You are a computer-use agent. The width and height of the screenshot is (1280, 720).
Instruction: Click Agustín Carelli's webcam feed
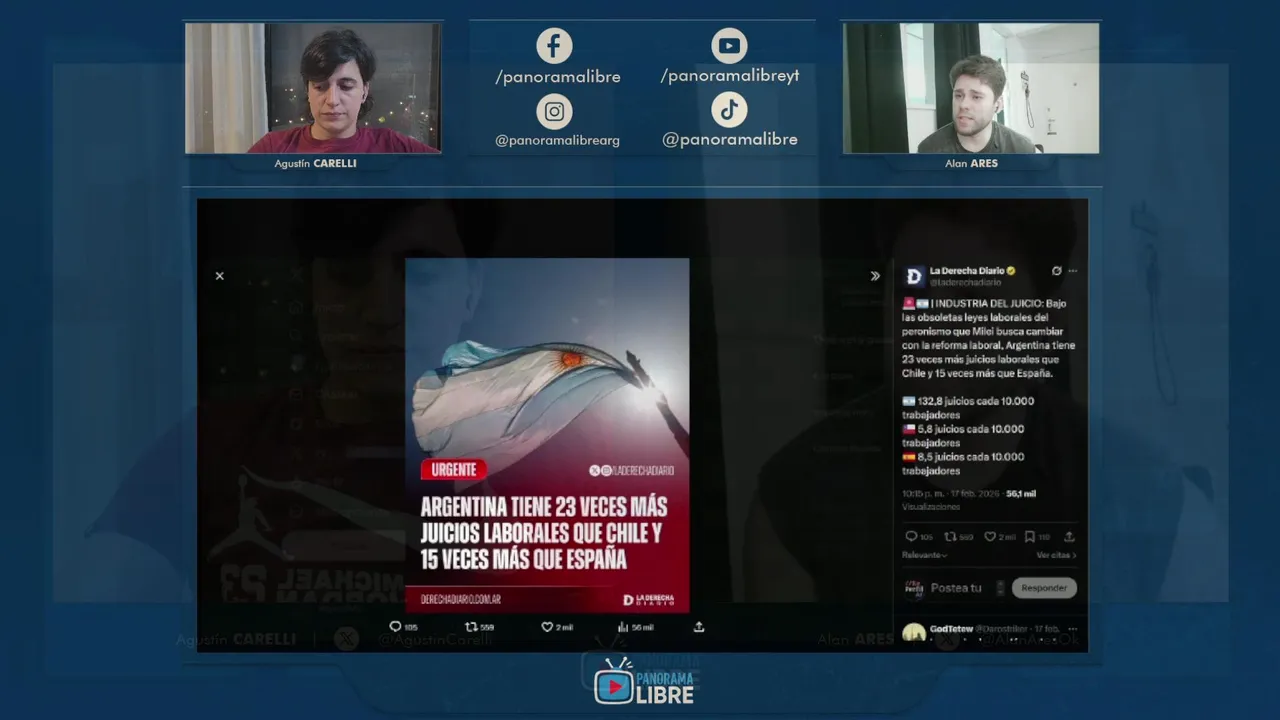click(x=313, y=88)
